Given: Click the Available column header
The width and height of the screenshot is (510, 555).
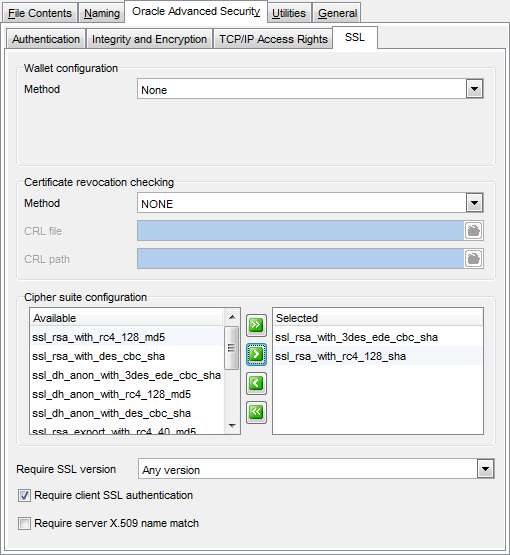Looking at the screenshot, I should pyautogui.click(x=127, y=318).
